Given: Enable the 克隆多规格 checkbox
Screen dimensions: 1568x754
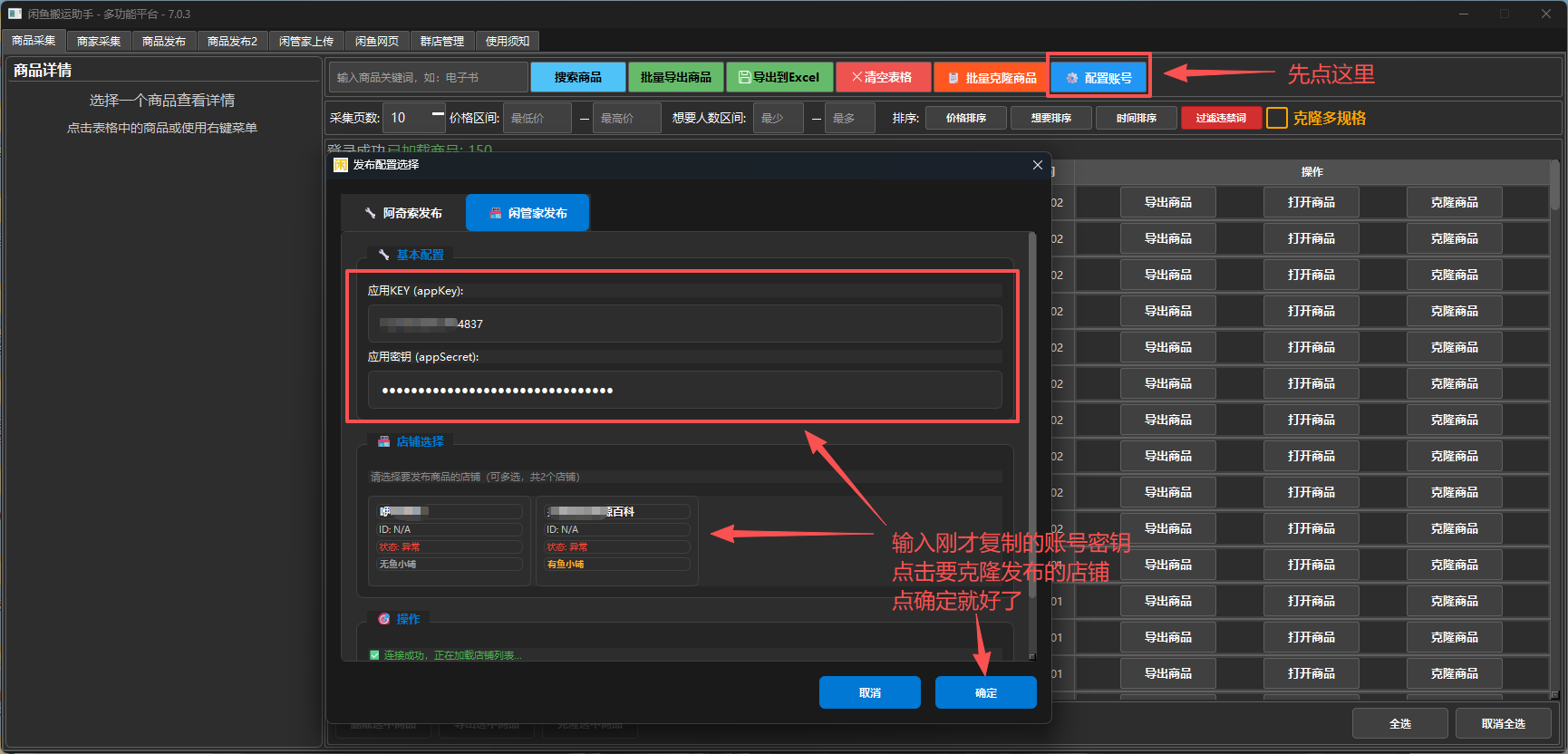Looking at the screenshot, I should coord(1276,119).
